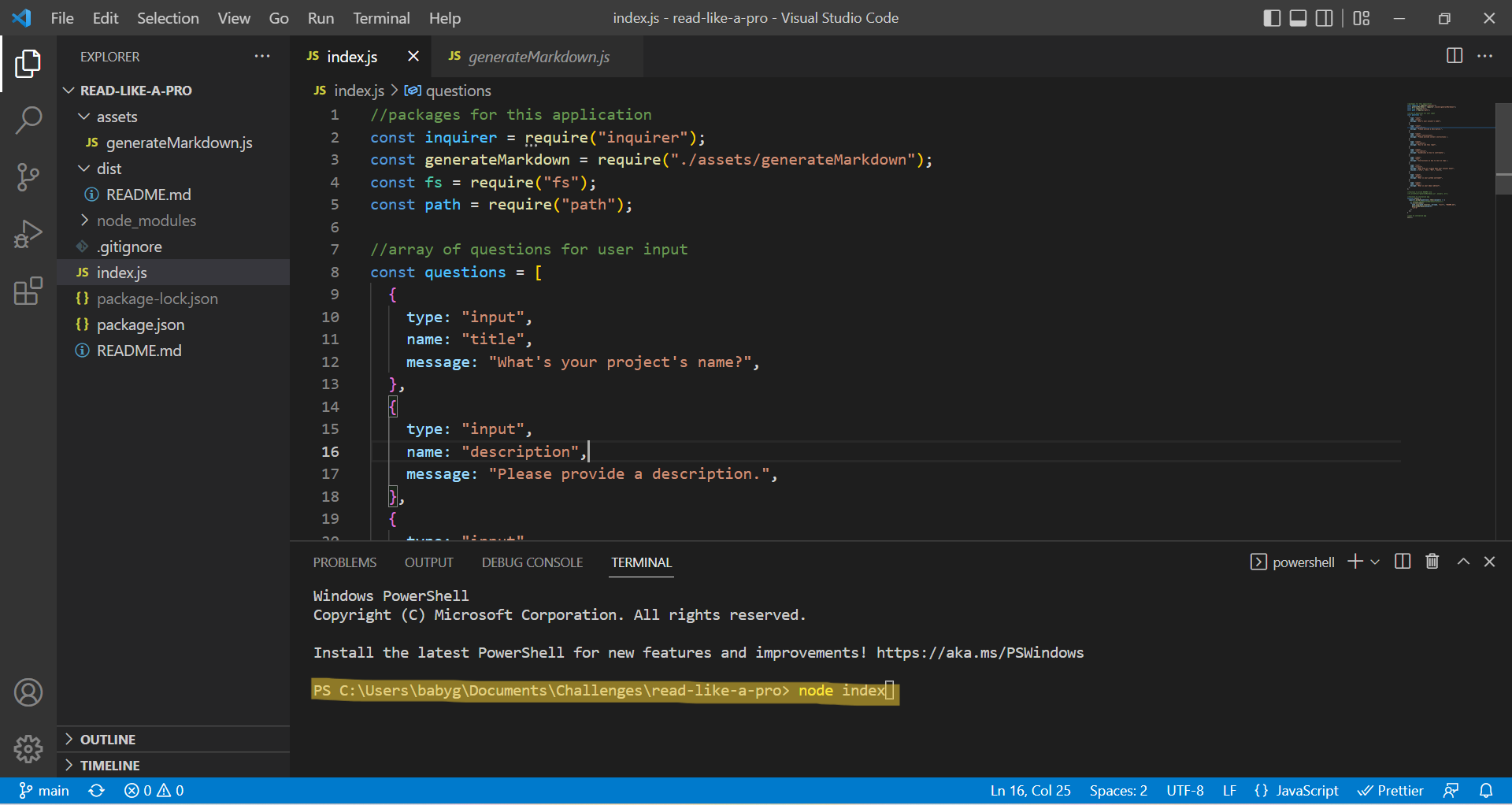Toggle primary side bar visibility
Screen dimensions: 1512x805
pyautogui.click(x=1272, y=18)
